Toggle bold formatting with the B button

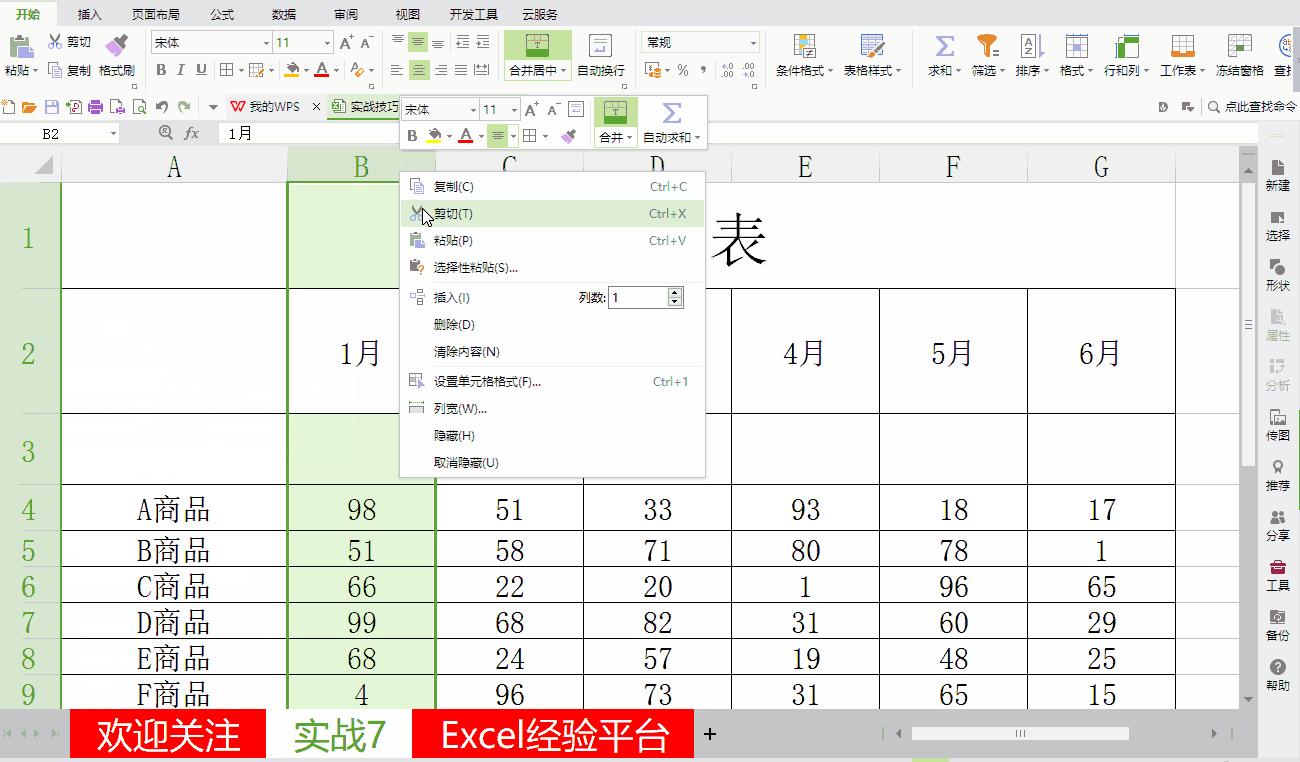coord(161,71)
